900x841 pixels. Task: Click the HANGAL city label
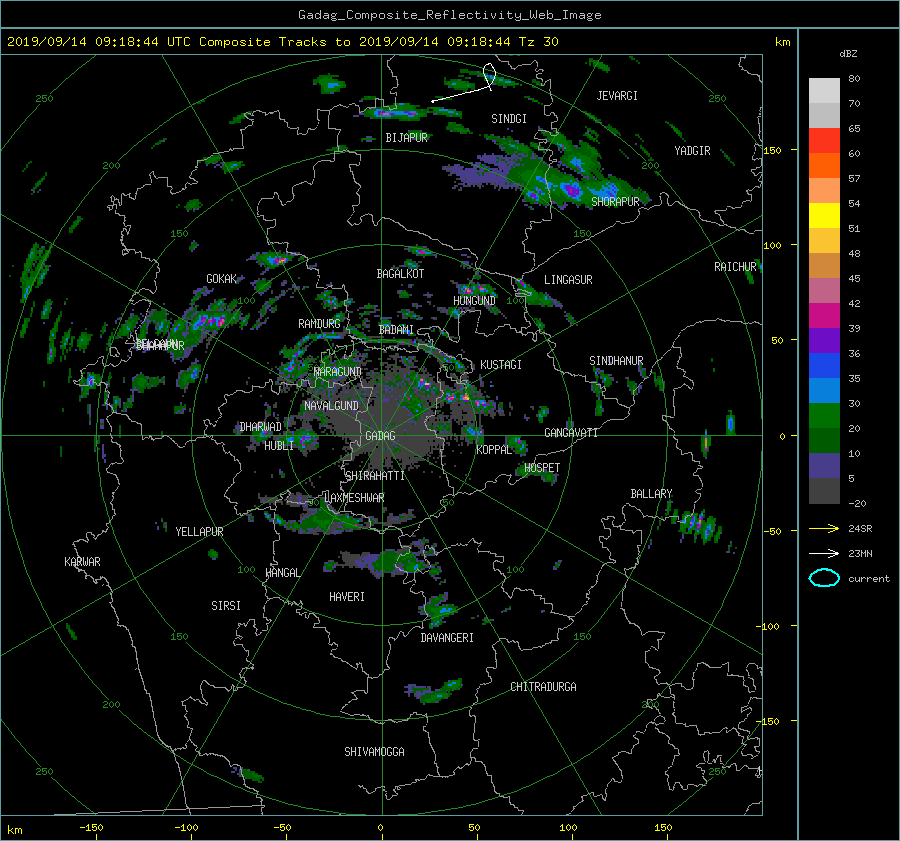[x=282, y=573]
